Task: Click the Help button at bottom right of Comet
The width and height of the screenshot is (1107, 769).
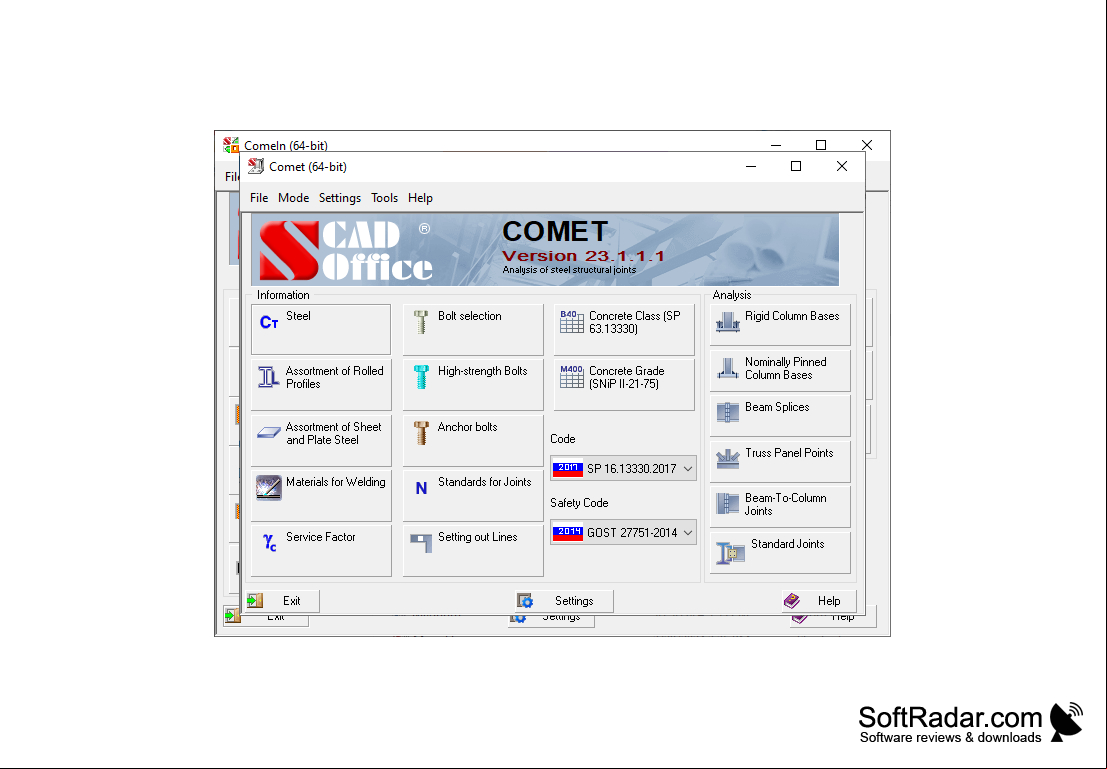Action: tap(819, 601)
